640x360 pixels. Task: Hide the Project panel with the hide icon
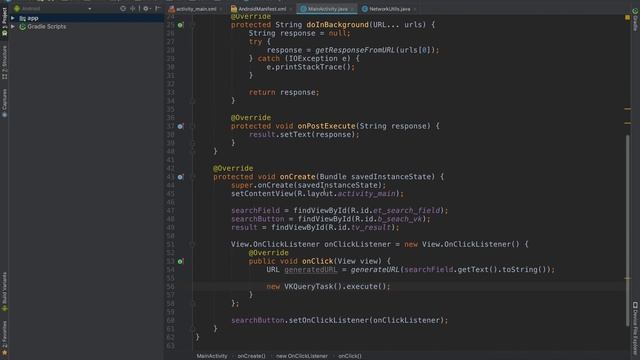pyautogui.click(x=158, y=8)
